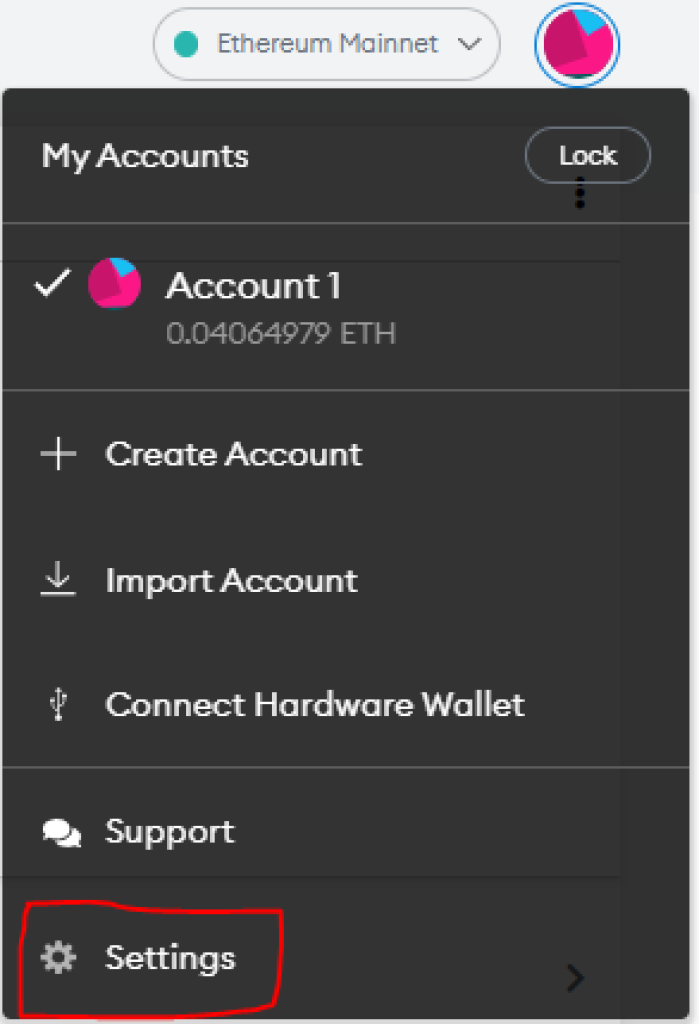Viewport: 699px width, 1024px height.
Task: Click the Support chat bubbles icon
Action: [61, 833]
